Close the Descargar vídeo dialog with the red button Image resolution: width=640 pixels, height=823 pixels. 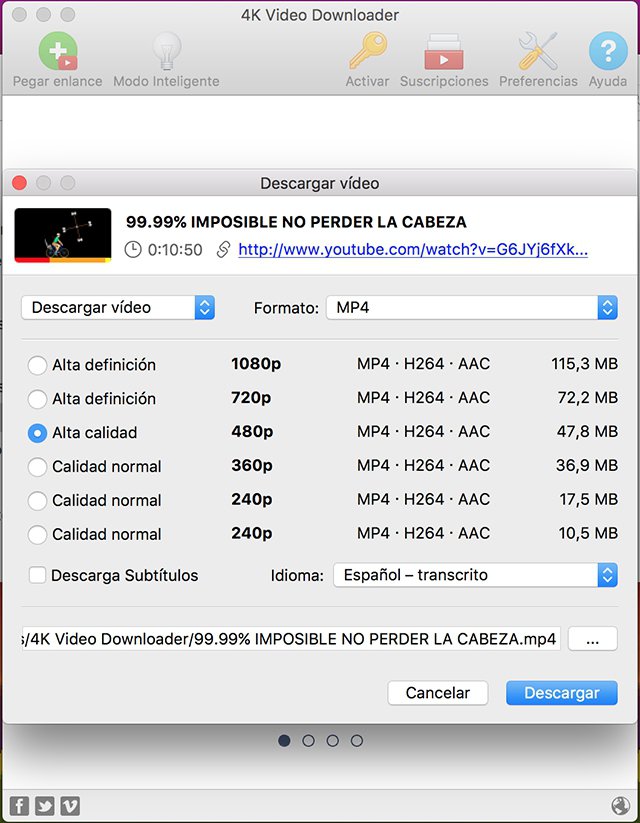19,183
